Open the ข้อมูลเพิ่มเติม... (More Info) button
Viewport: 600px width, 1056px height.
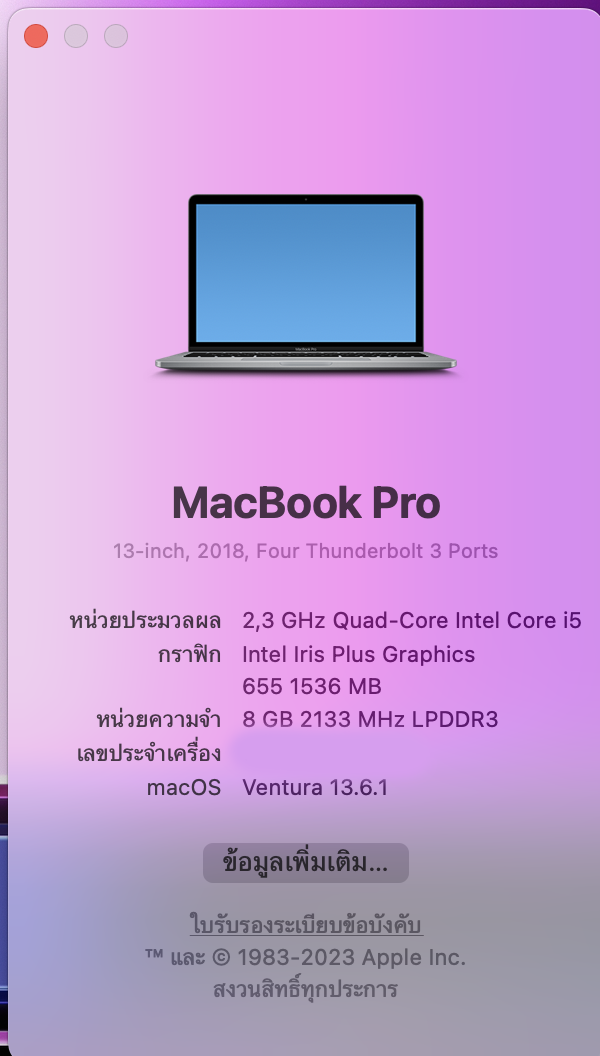pyautogui.click(x=306, y=863)
